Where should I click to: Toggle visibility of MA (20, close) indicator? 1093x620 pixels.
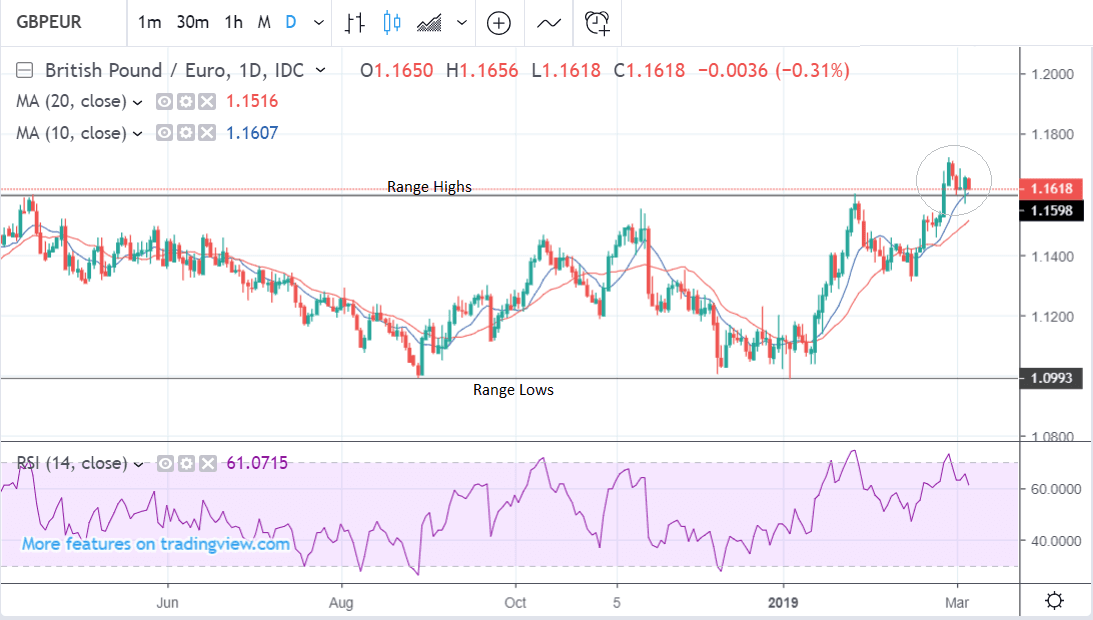[166, 101]
